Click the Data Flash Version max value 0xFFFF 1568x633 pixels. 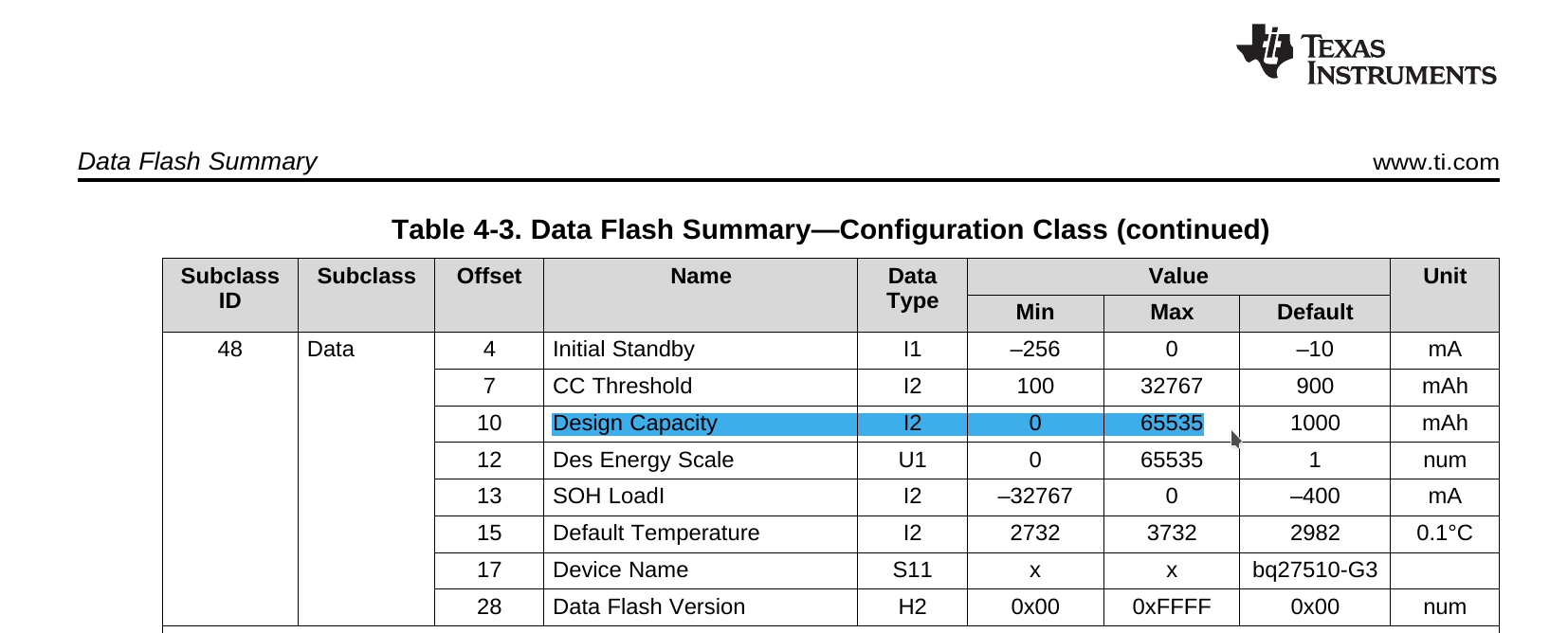[1172, 607]
